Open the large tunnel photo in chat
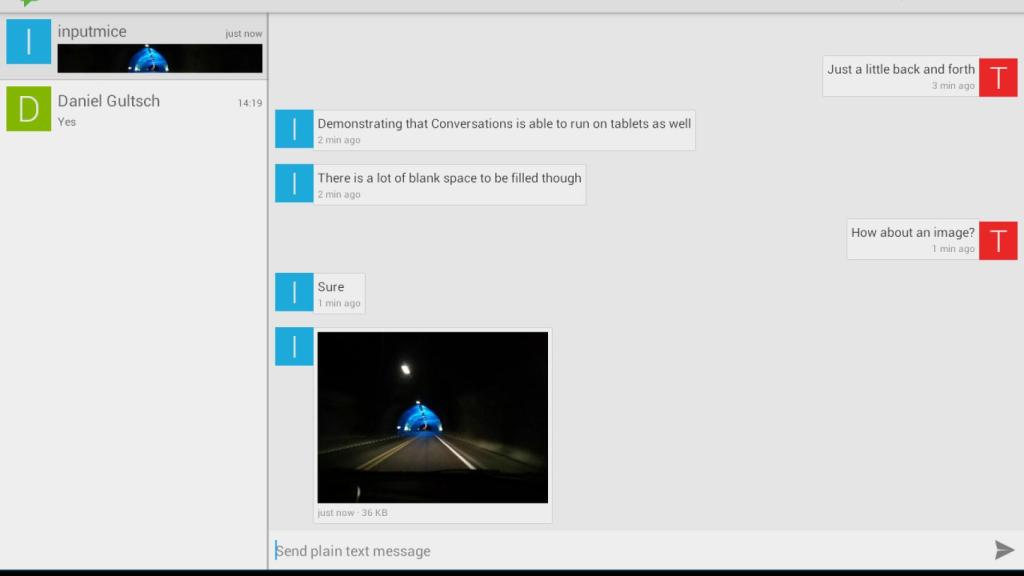Image resolution: width=1024 pixels, height=576 pixels. click(432, 417)
